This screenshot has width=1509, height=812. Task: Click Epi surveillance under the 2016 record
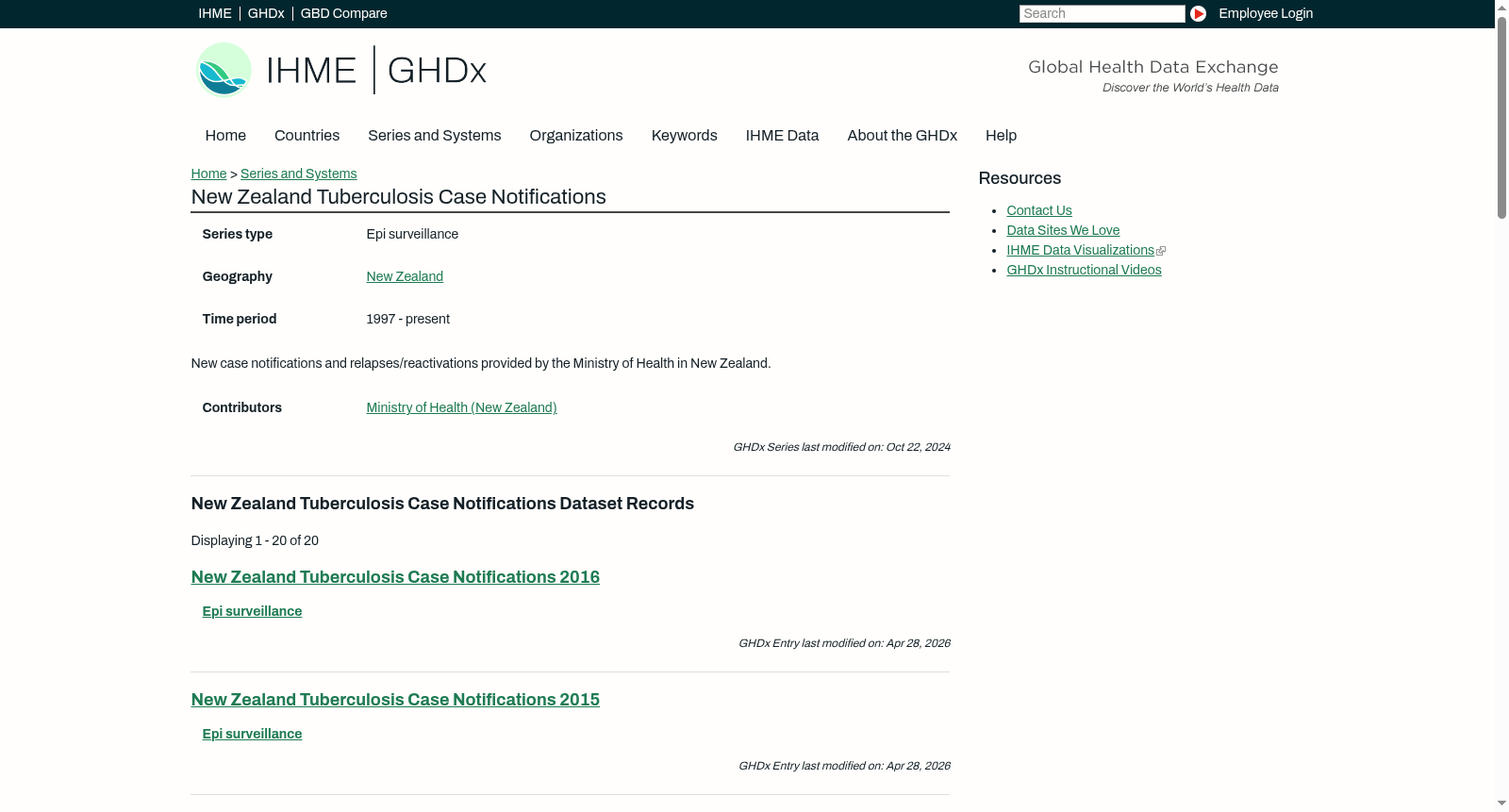click(x=252, y=611)
